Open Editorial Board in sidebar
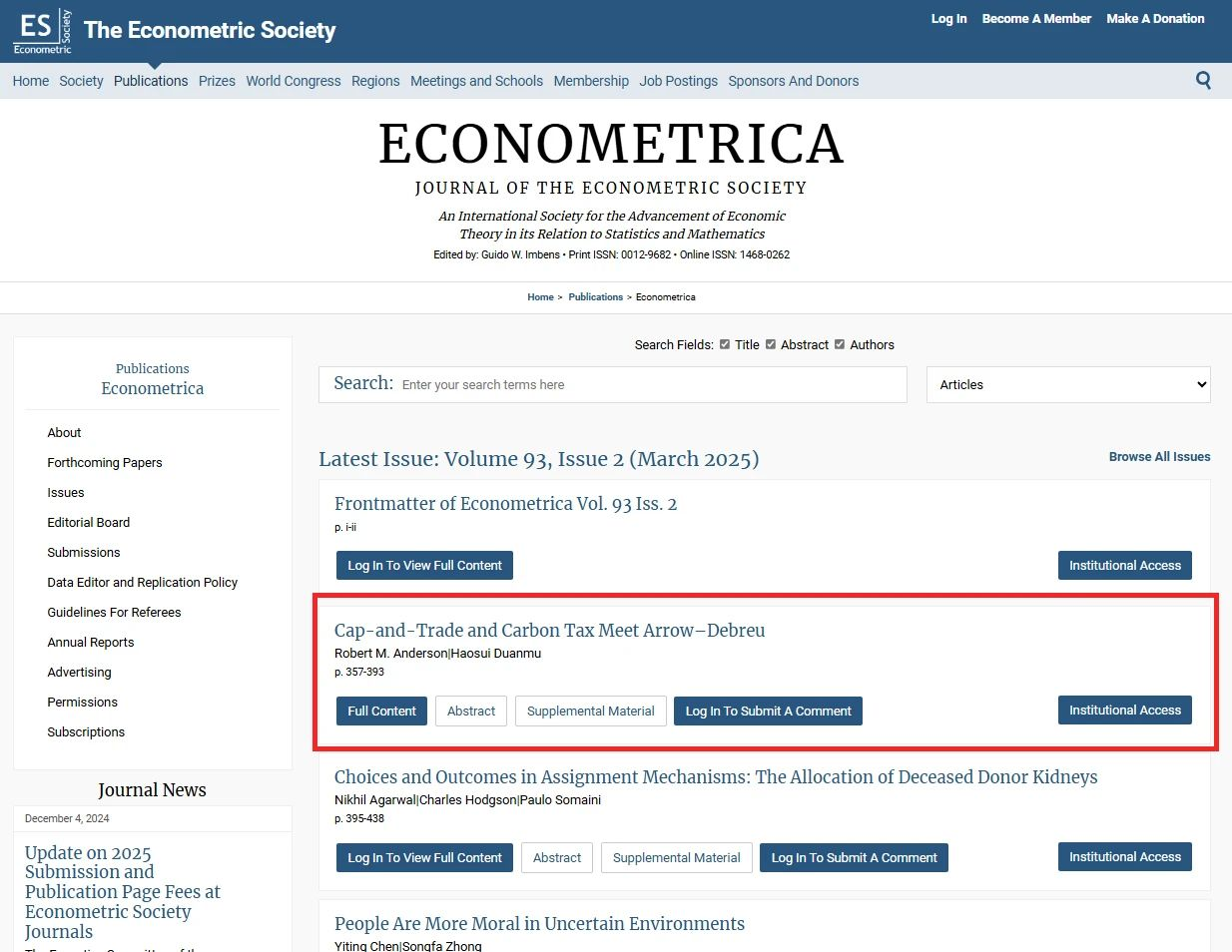The height and width of the screenshot is (952, 1232). pos(89,522)
